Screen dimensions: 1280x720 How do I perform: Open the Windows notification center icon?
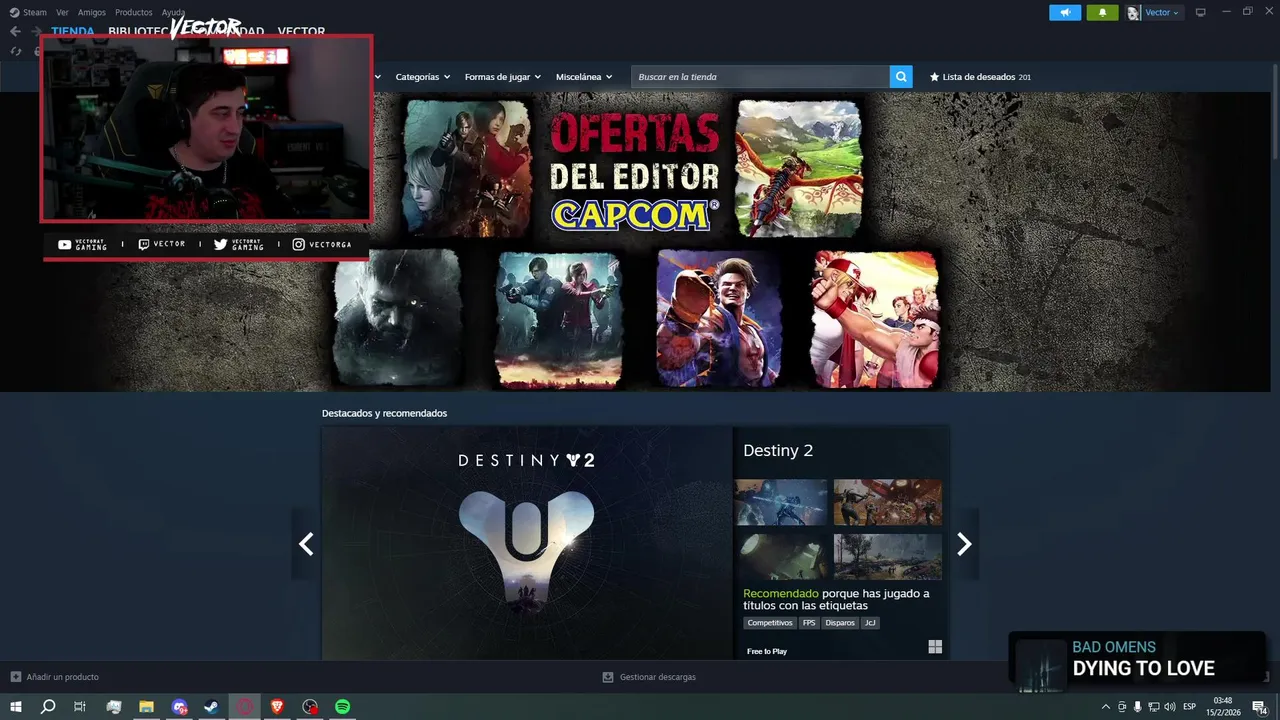[x=1260, y=707]
